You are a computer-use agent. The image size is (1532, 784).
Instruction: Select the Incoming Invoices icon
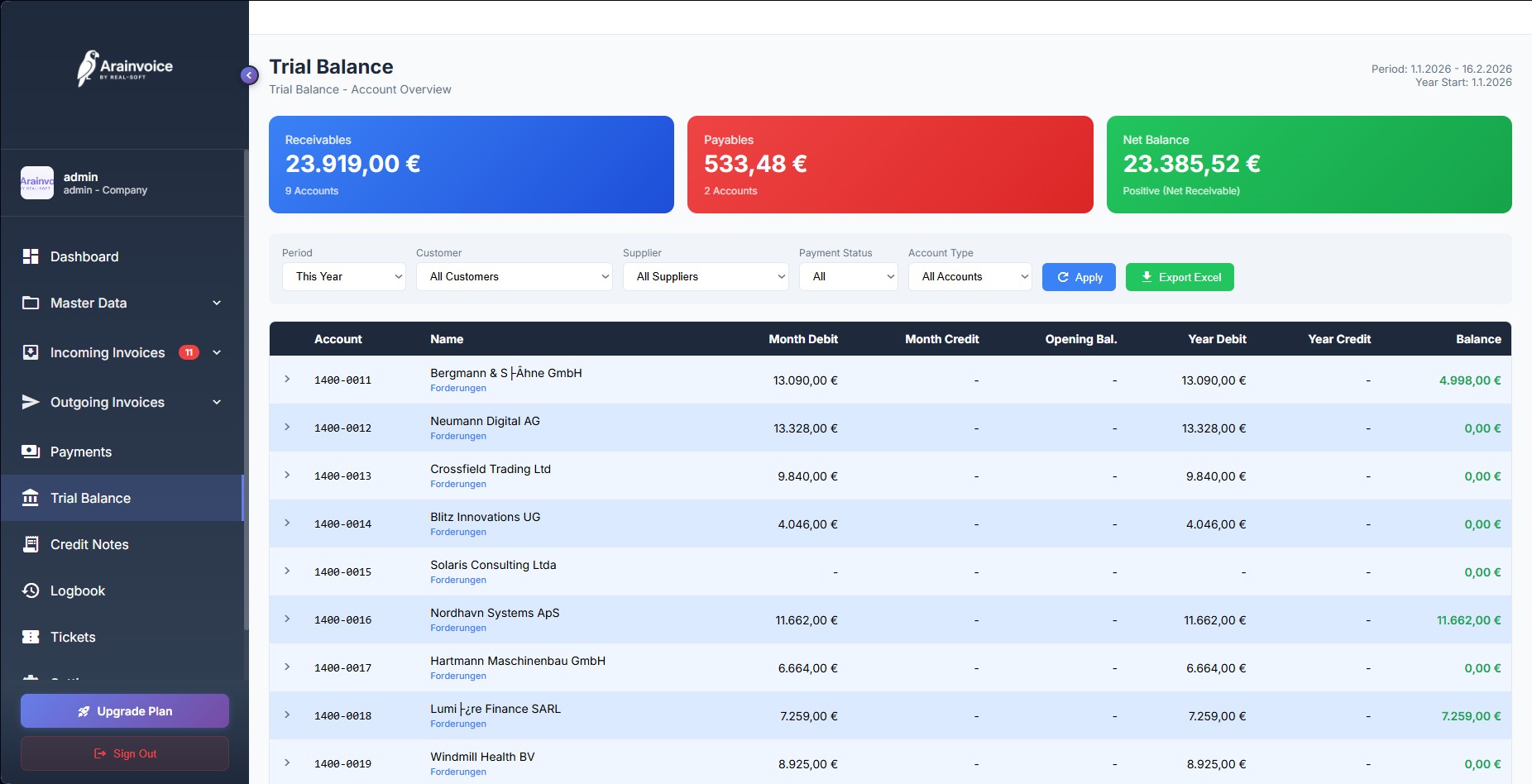(30, 351)
